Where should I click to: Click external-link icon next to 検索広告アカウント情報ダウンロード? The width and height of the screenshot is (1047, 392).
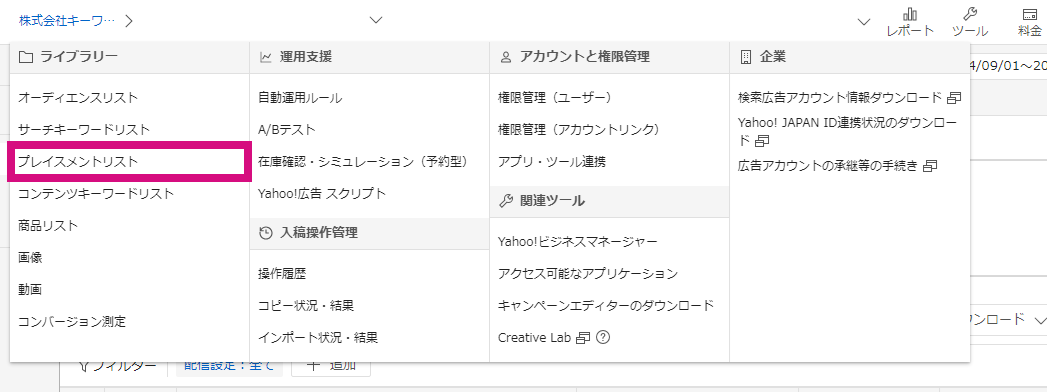[954, 98]
